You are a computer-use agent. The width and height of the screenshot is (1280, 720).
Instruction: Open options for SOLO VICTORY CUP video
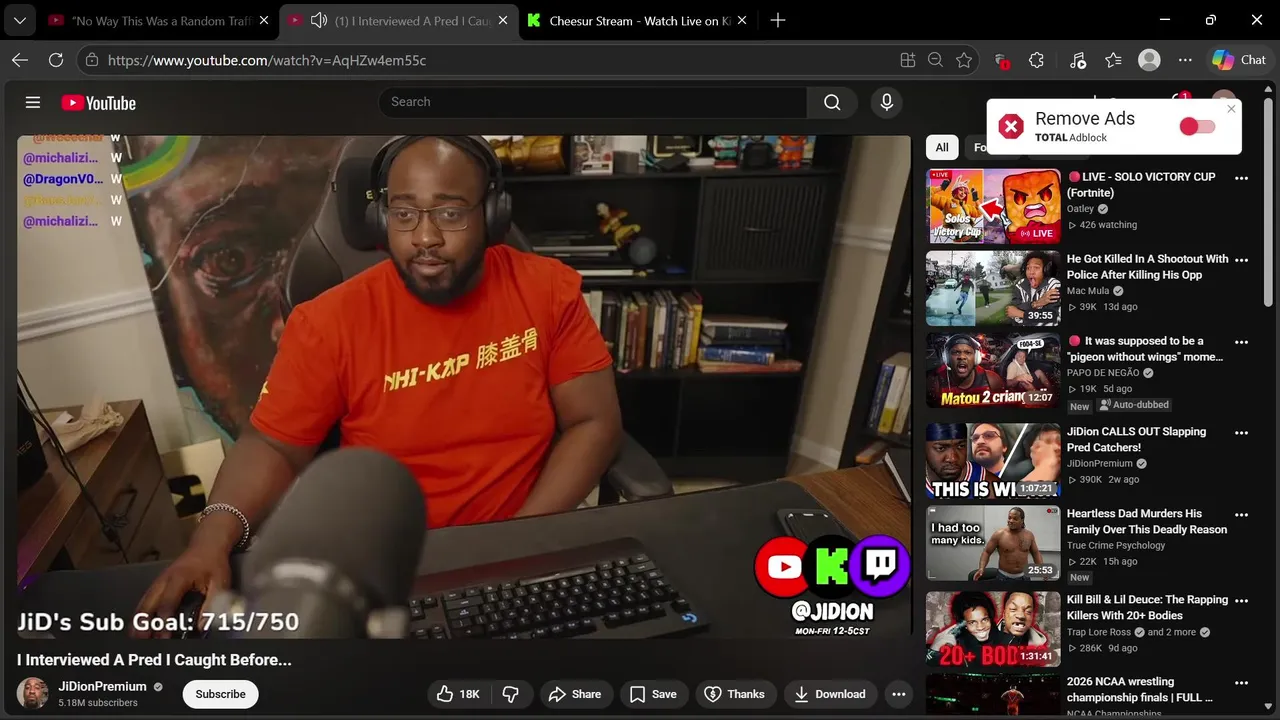pyautogui.click(x=1242, y=178)
